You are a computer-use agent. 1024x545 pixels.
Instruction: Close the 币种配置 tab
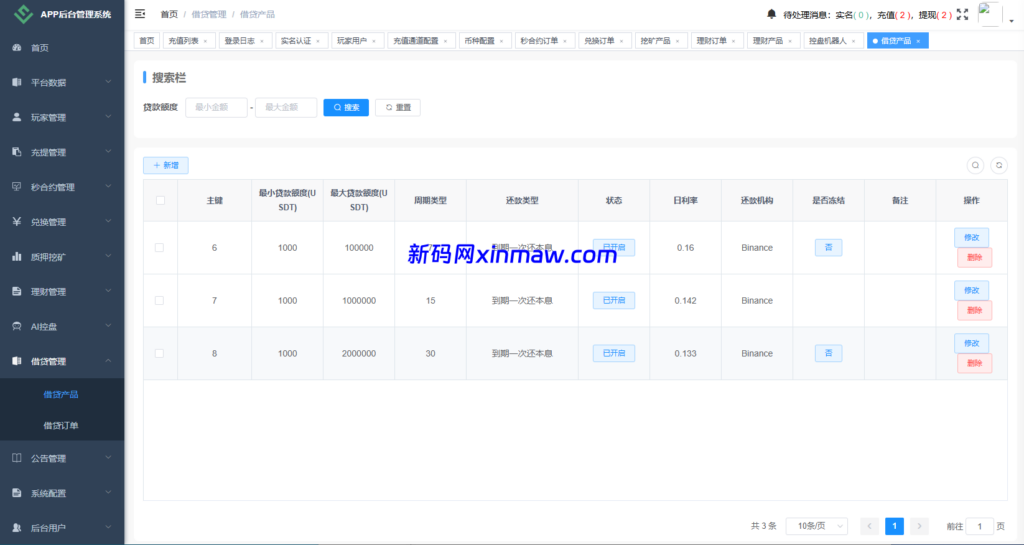[x=502, y=41]
